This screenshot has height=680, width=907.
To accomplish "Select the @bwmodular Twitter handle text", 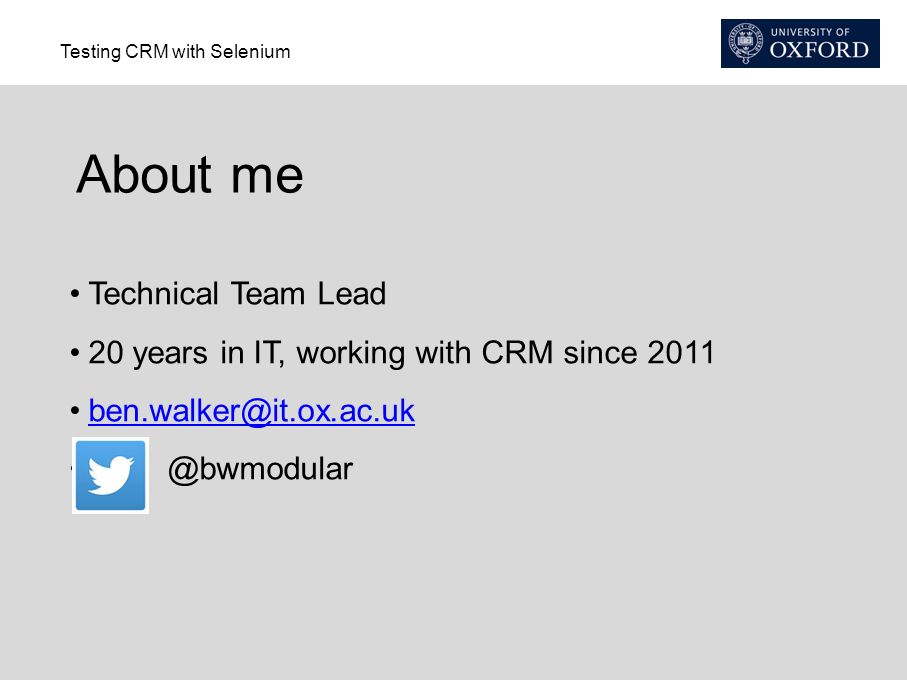I will click(260, 469).
